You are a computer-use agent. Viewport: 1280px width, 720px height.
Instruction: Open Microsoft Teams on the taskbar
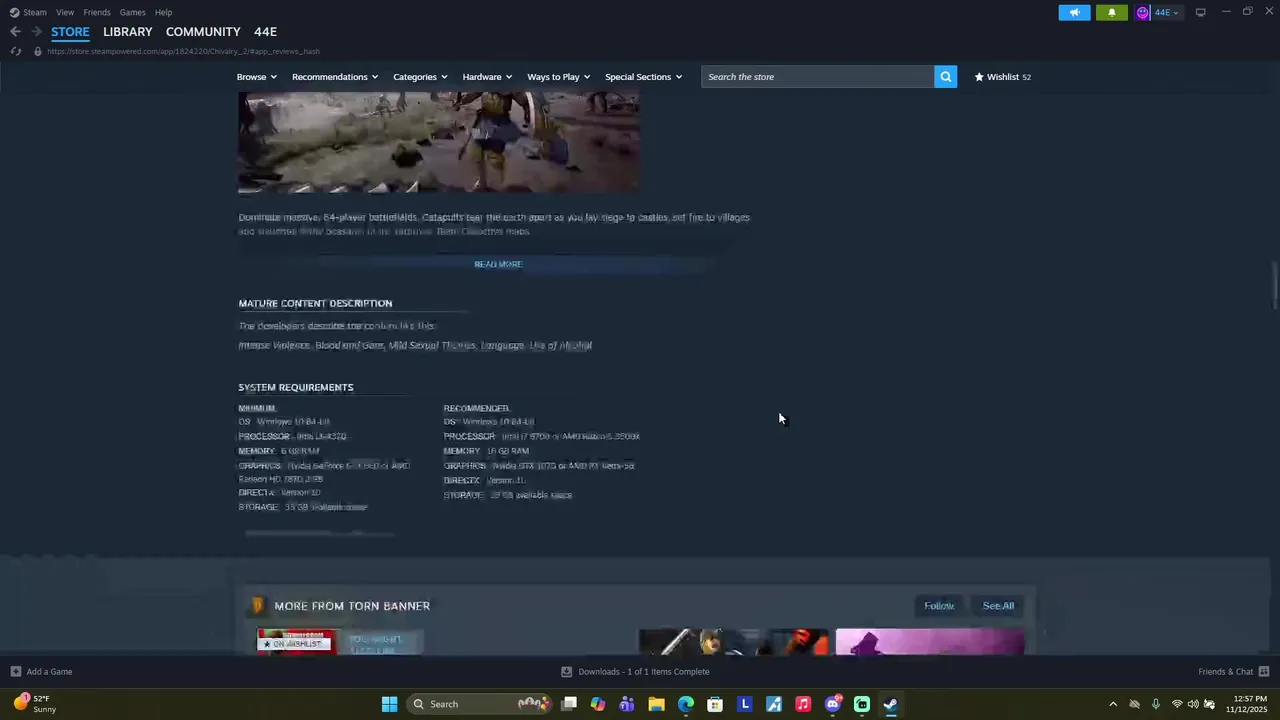(x=627, y=704)
